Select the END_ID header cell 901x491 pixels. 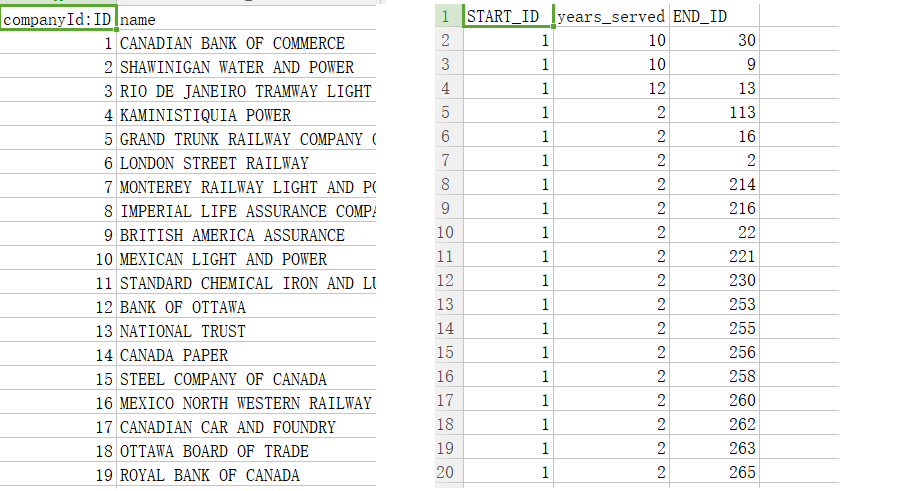[x=714, y=16]
